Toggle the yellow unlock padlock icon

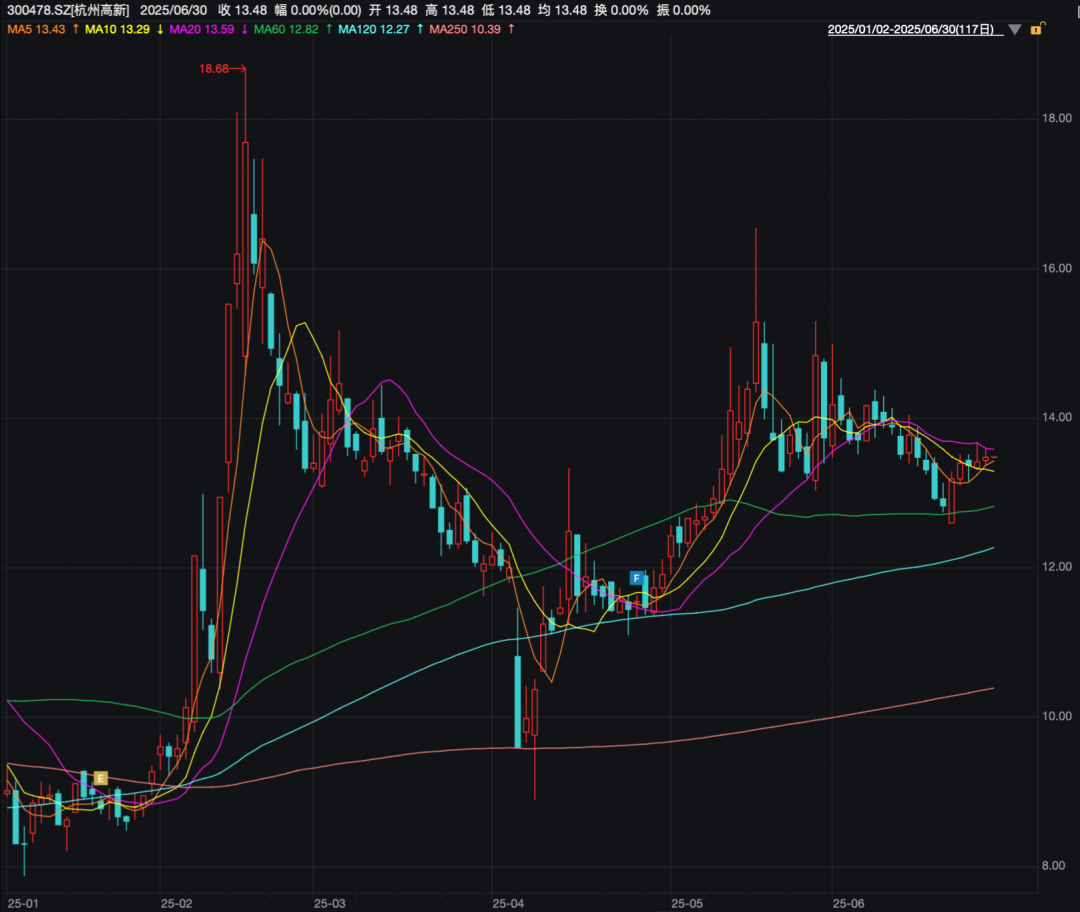[x=1037, y=29]
